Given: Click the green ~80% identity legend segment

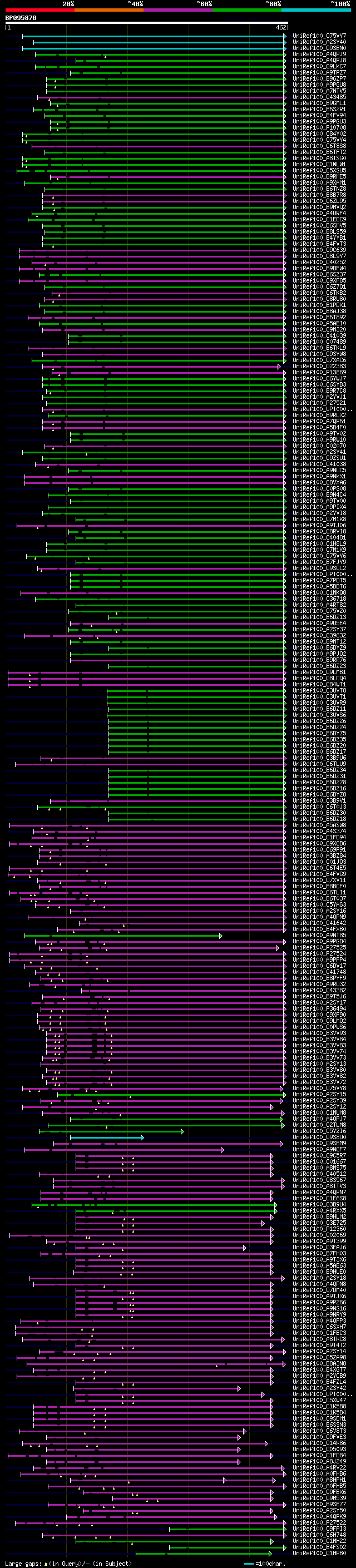Looking at the screenshot, I should [x=247, y=10].
